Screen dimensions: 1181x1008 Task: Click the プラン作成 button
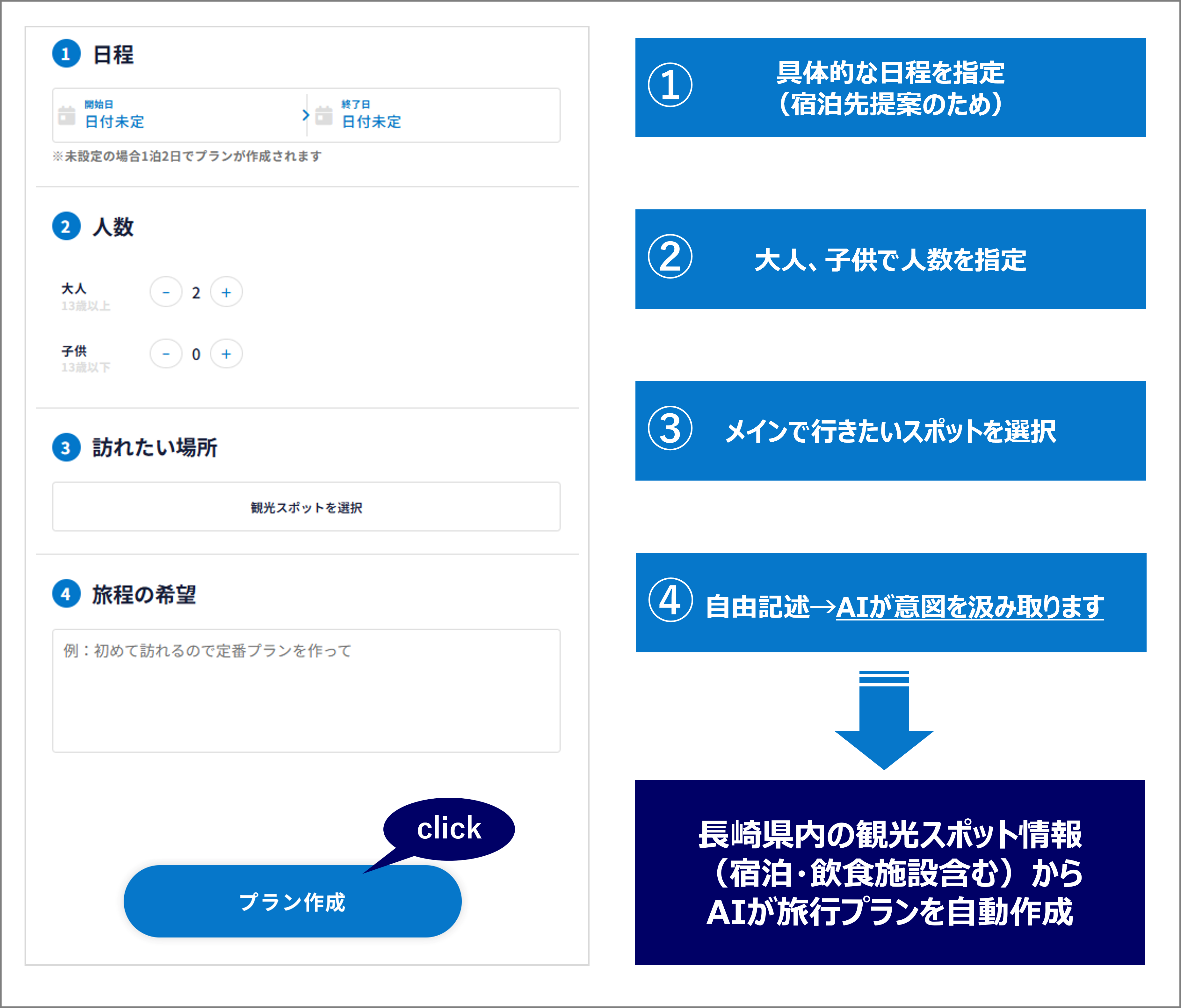tap(293, 901)
